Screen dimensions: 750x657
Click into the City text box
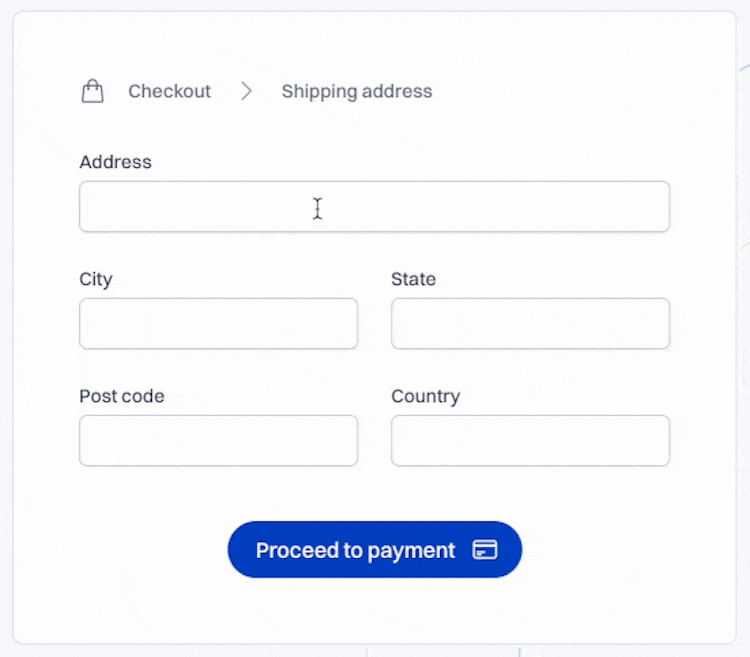click(218, 324)
